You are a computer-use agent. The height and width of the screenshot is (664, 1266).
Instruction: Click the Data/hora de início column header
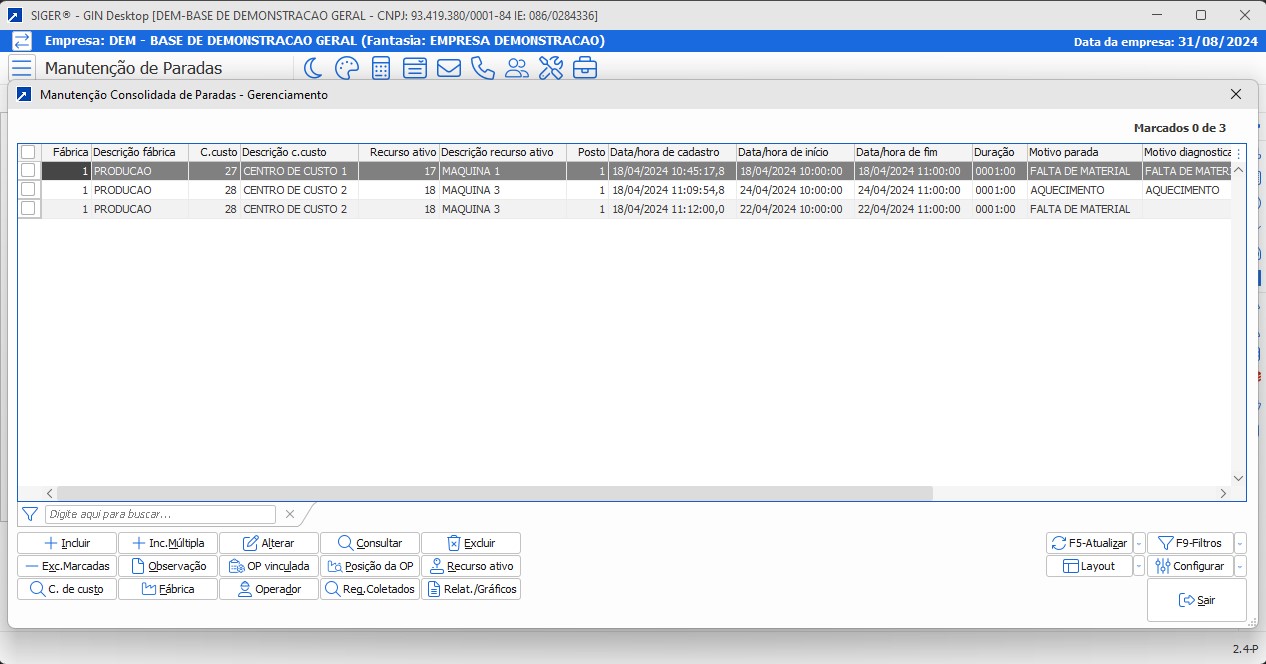point(794,152)
